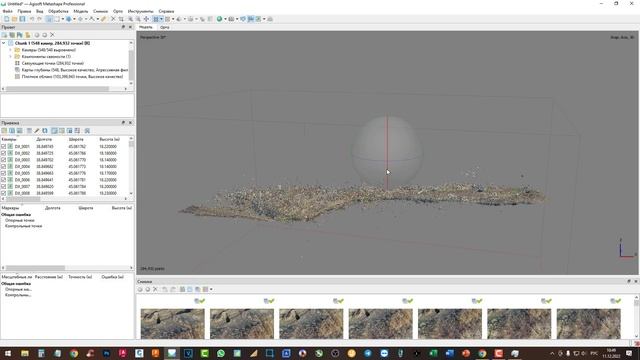
Task: Undo the last action in the toolbar
Action: click(x=32, y=19)
